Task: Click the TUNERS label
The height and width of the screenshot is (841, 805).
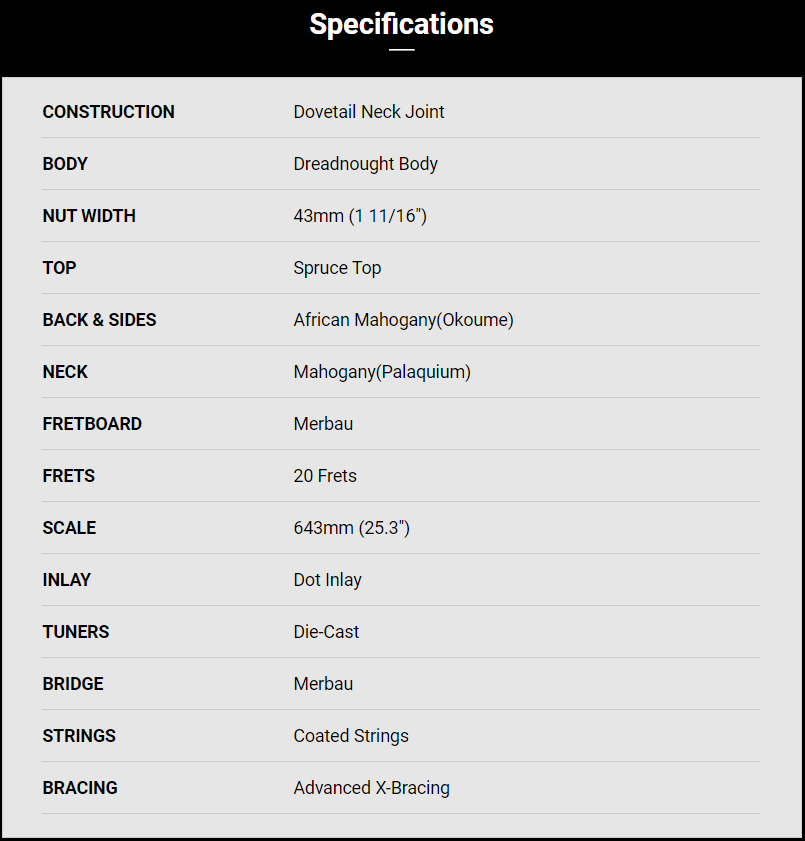Action: (x=76, y=632)
